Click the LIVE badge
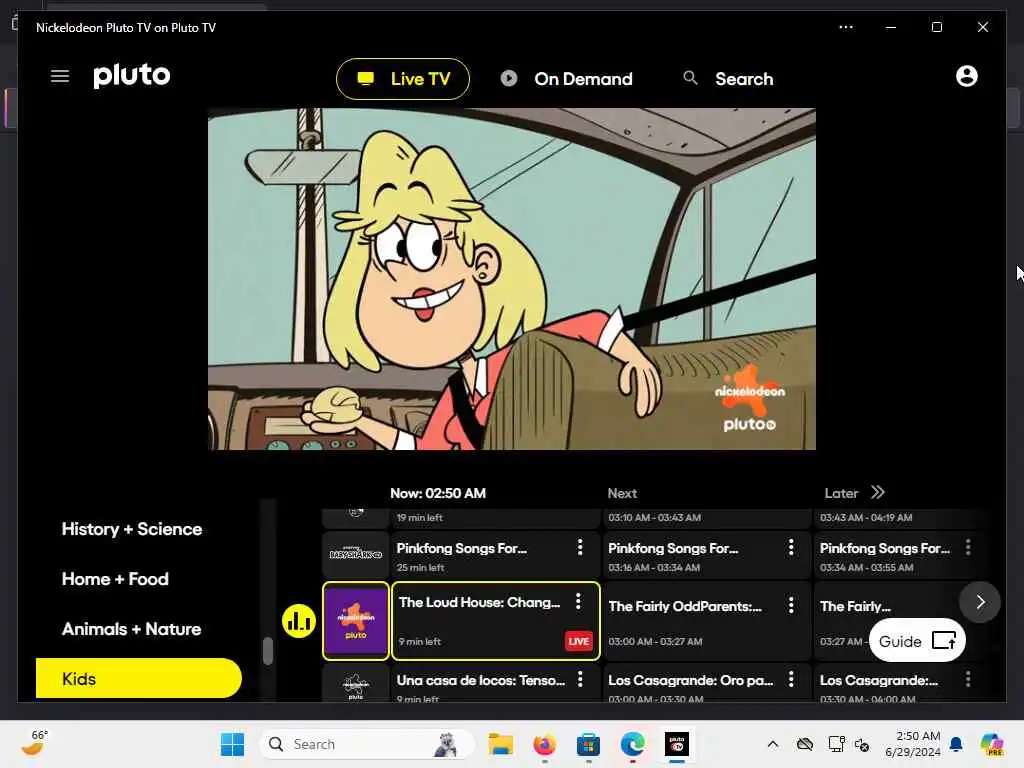Image resolution: width=1024 pixels, height=768 pixels. coord(579,641)
